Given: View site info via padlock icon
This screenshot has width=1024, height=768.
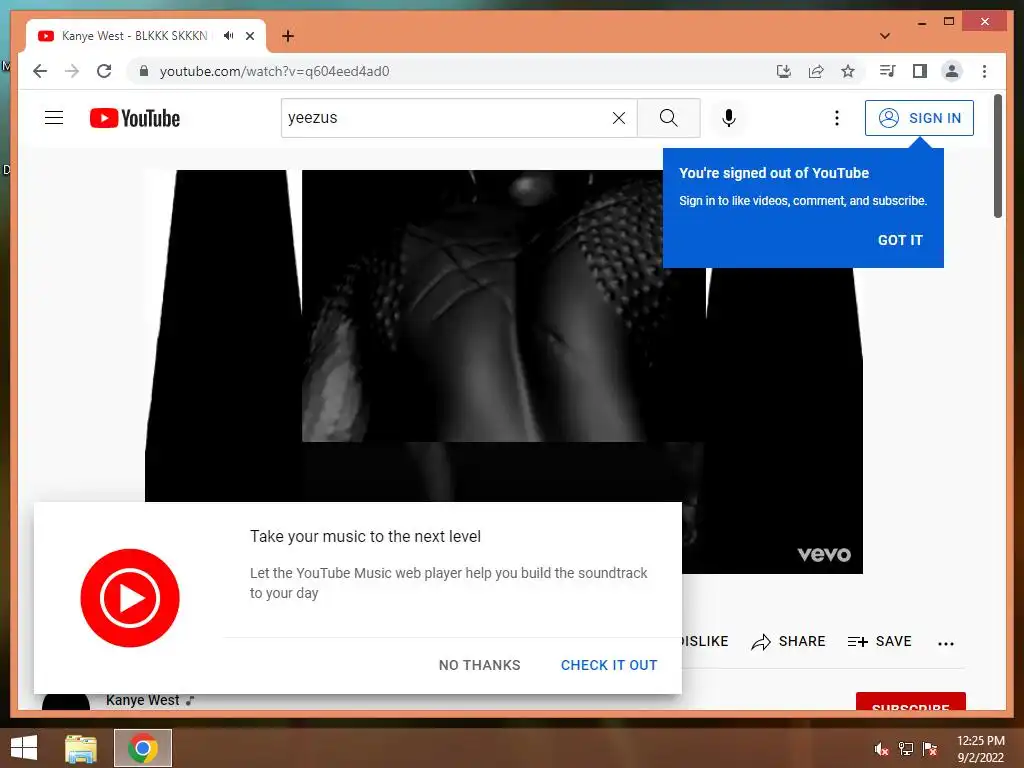Looking at the screenshot, I should (144, 71).
